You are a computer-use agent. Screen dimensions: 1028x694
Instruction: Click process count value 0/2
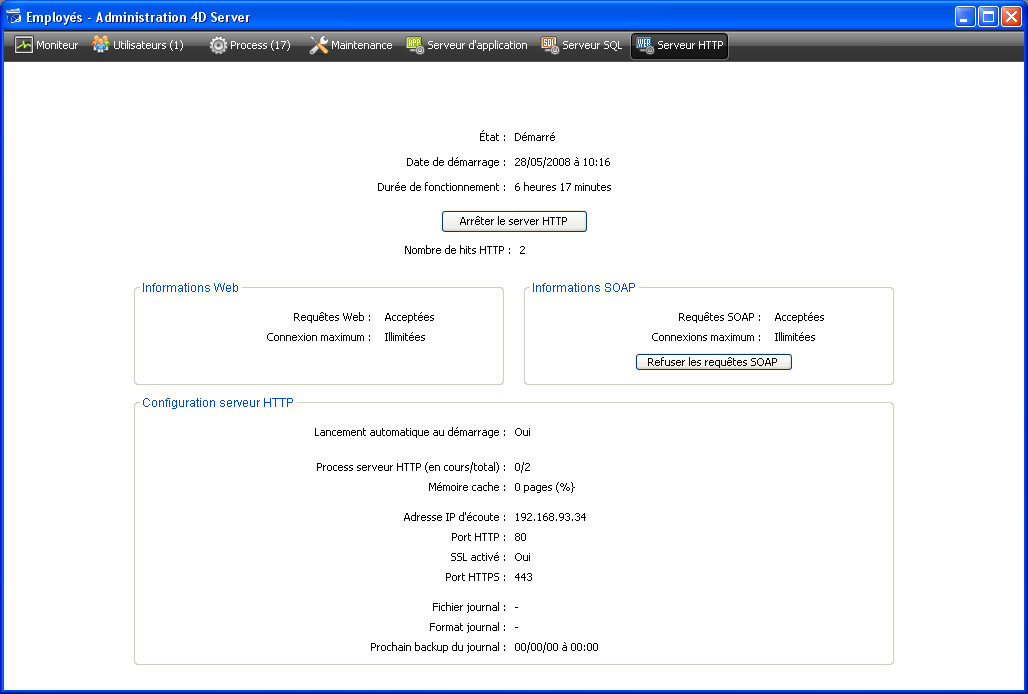click(522, 467)
